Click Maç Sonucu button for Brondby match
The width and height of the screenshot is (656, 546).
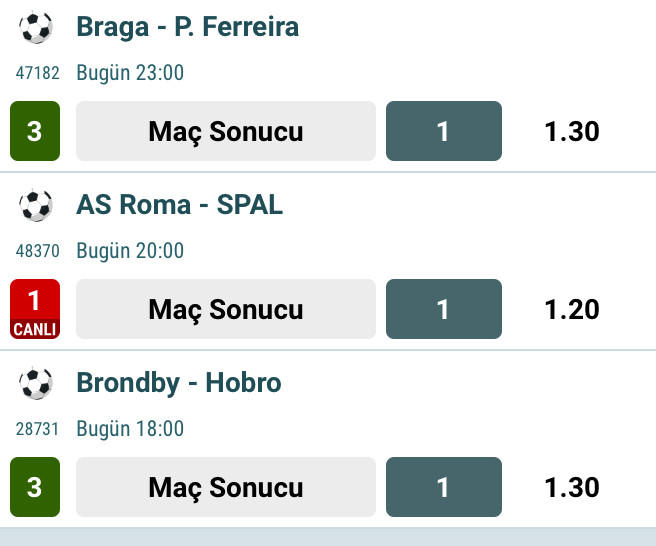[226, 487]
